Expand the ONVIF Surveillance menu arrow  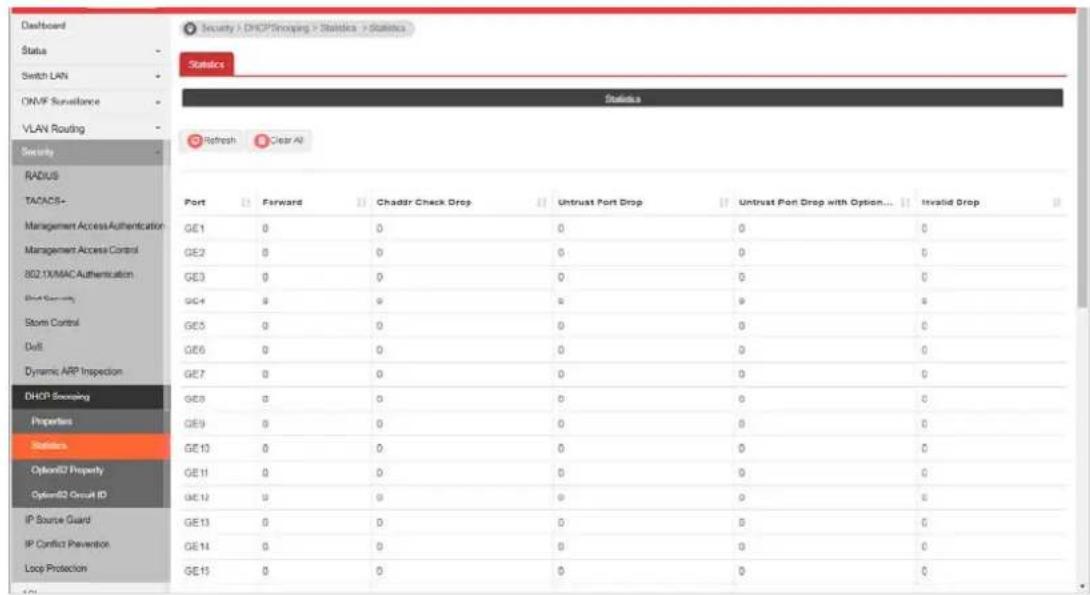[x=158, y=102]
